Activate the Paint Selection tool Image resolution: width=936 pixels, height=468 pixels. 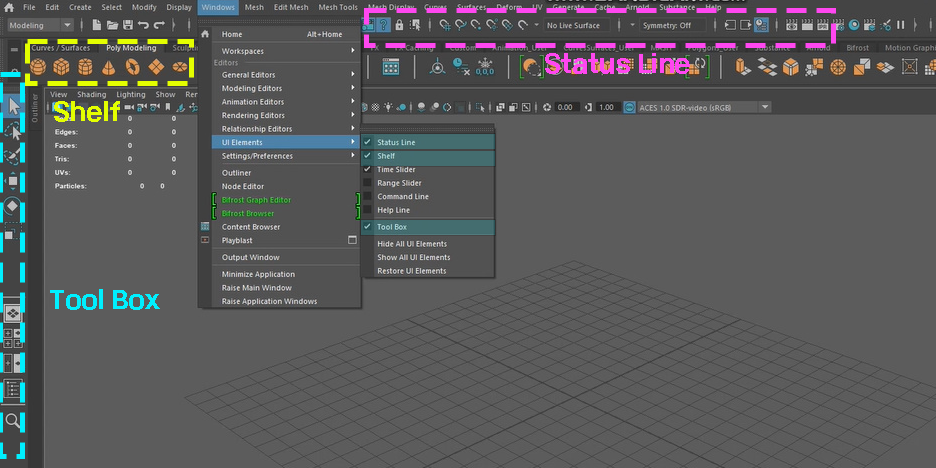[13, 156]
